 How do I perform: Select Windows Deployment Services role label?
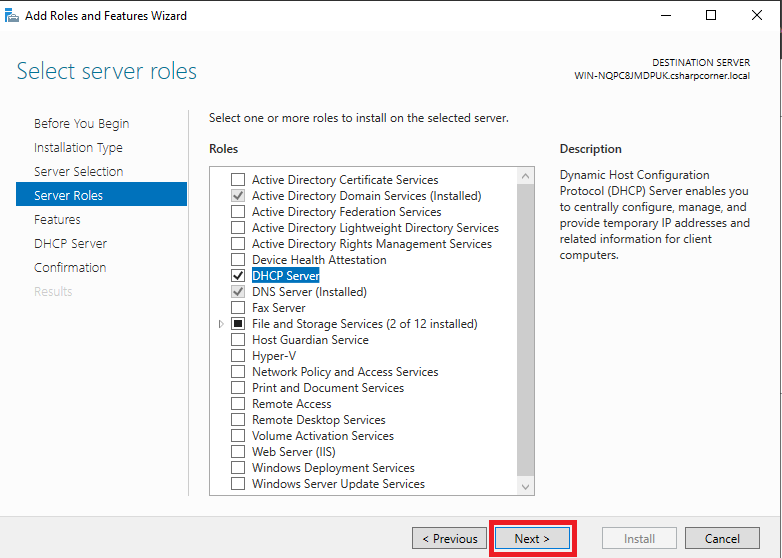(x=333, y=468)
